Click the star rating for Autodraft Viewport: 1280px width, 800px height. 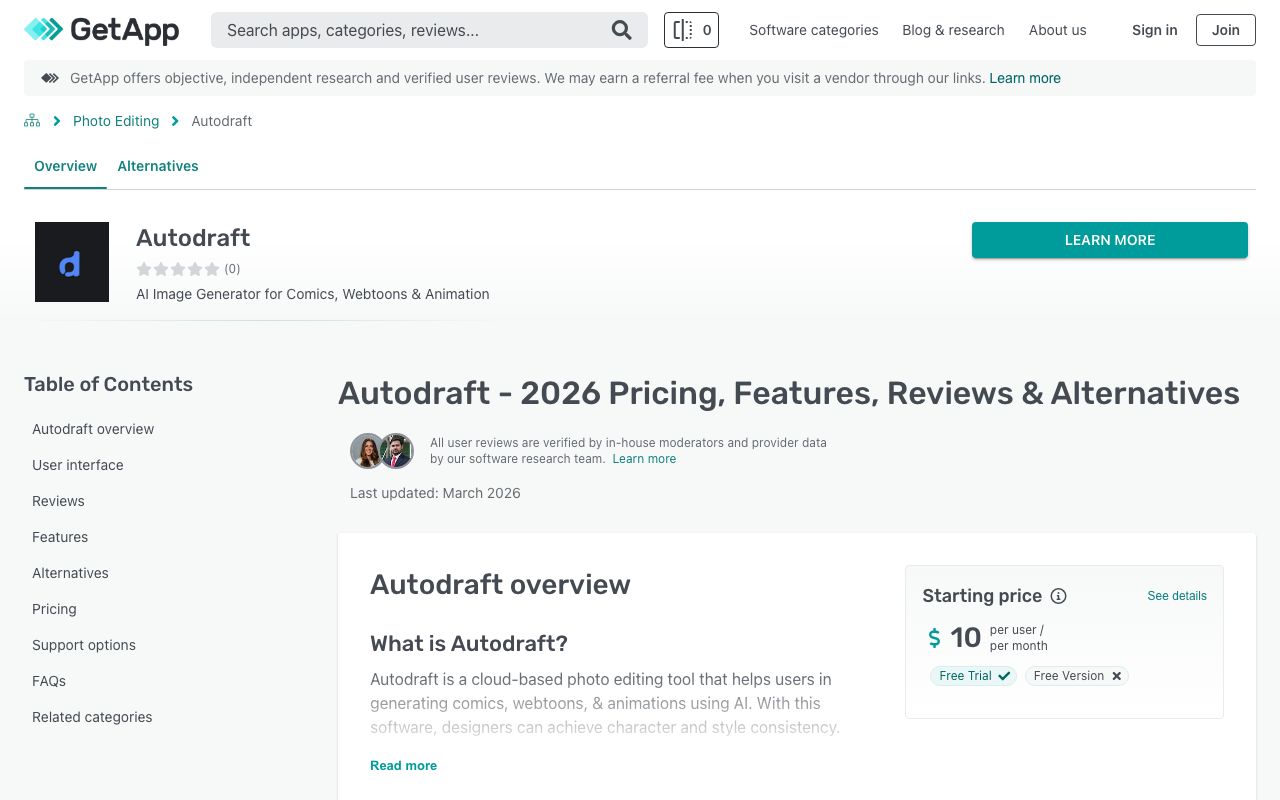click(178, 269)
